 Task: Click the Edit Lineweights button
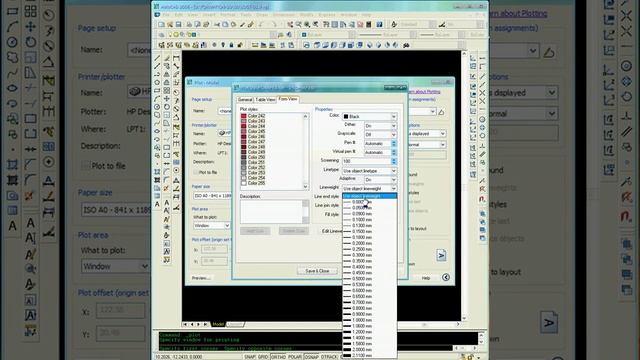click(x=331, y=231)
